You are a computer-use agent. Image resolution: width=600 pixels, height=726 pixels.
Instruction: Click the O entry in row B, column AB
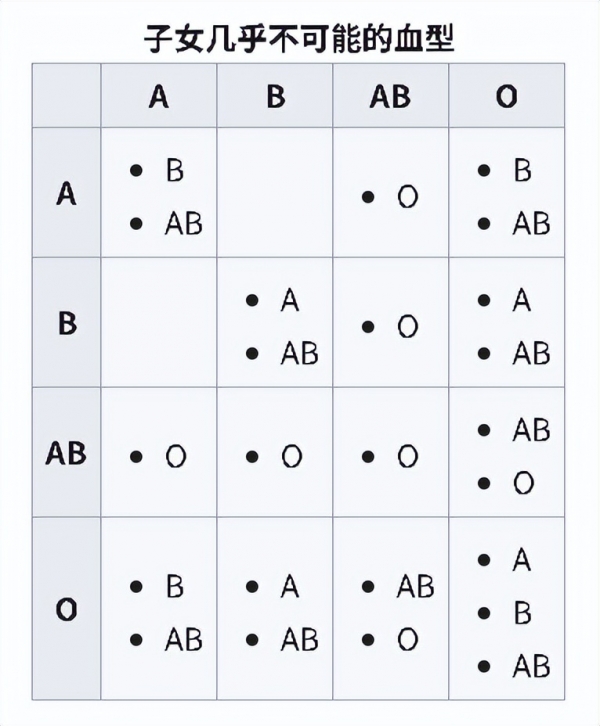[407, 327]
